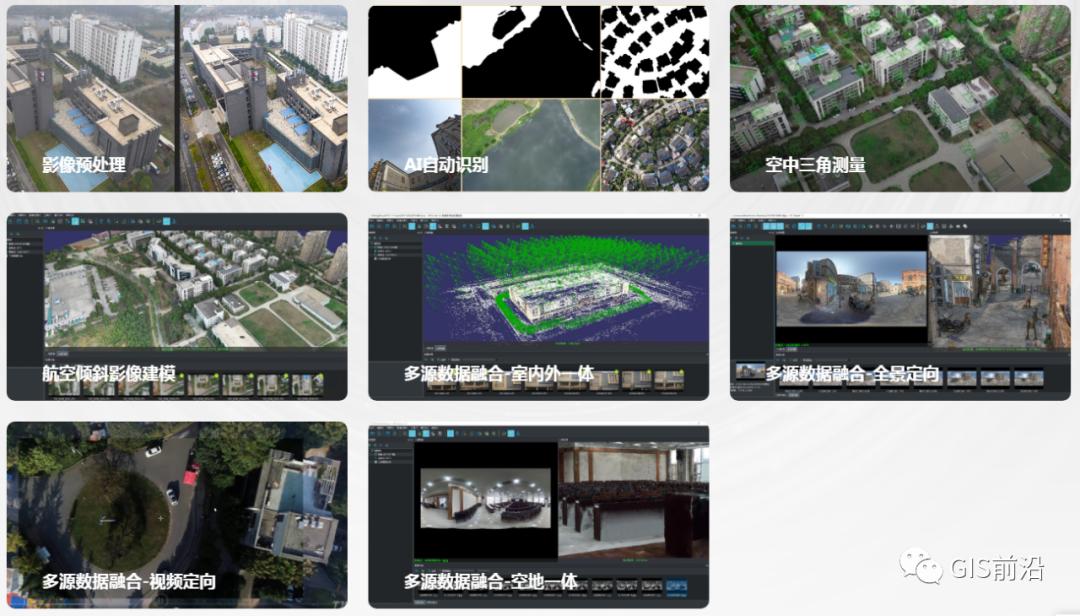
Task: Open the first menu in 空地一体 menu bar
Action: point(376,428)
